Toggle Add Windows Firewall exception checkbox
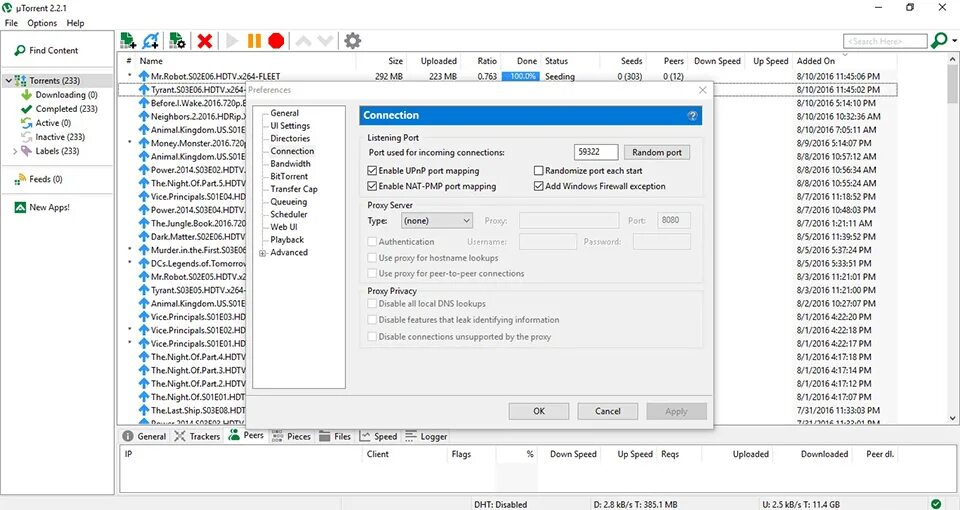The image size is (960, 510). 539,186
